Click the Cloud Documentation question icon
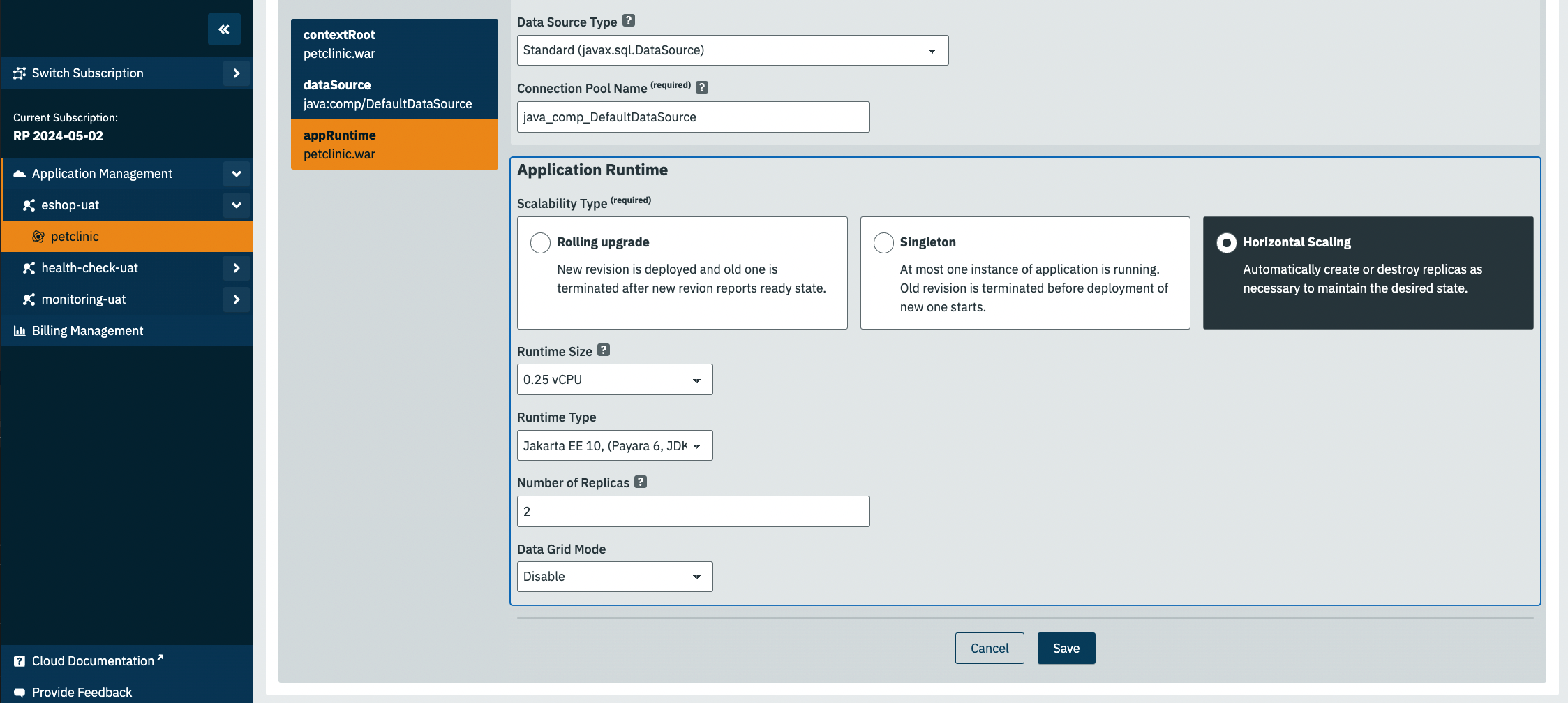 coord(20,661)
